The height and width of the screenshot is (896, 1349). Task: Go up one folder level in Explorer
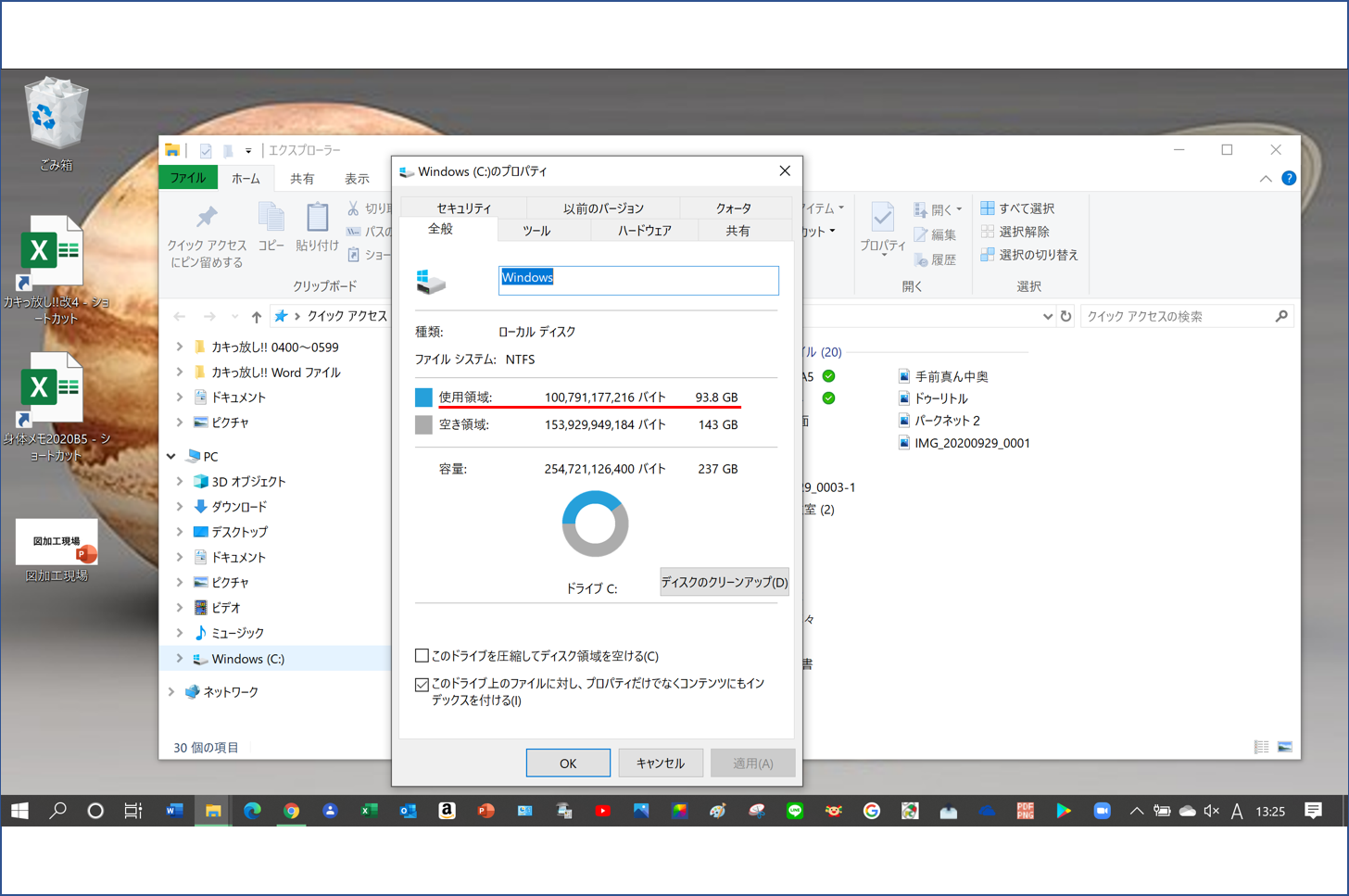click(257, 317)
